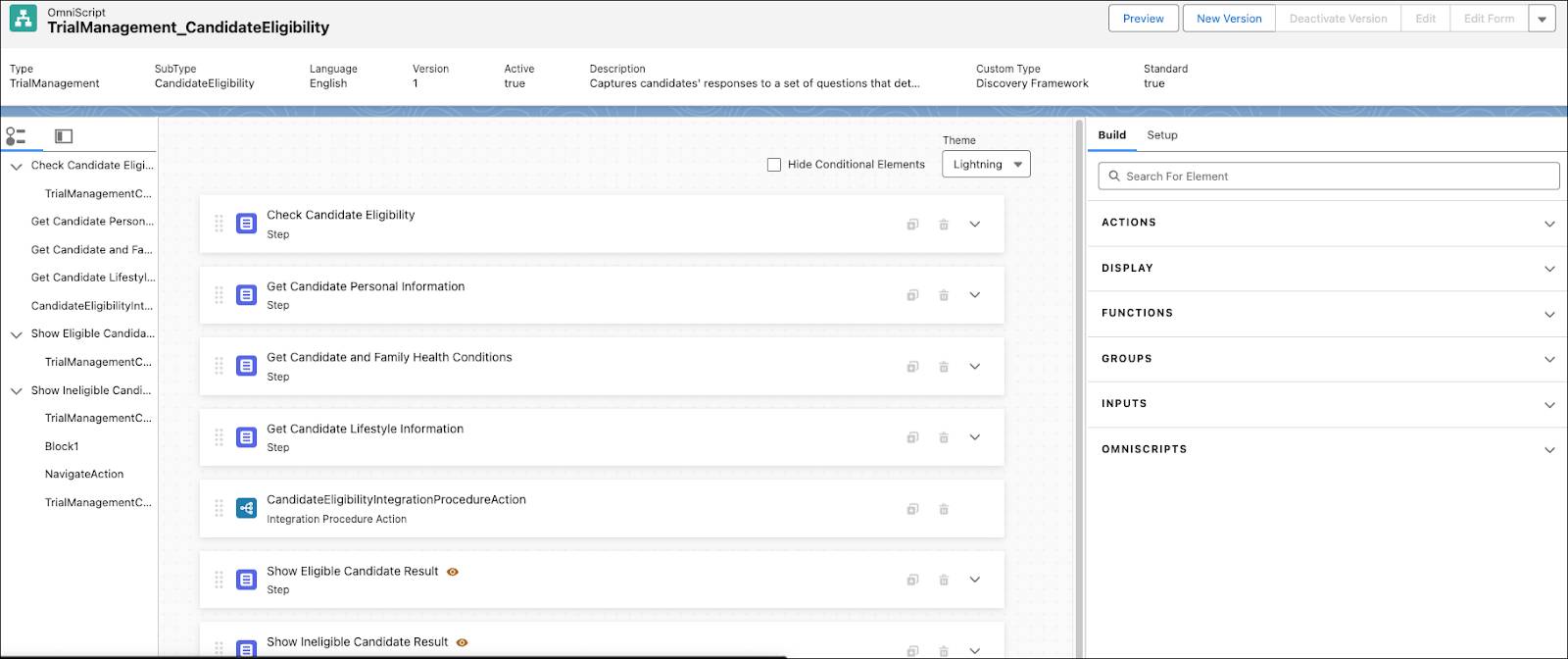Collapse Show Ineligible Candi... tree node
This screenshot has height=659, width=1568.
click(x=17, y=390)
